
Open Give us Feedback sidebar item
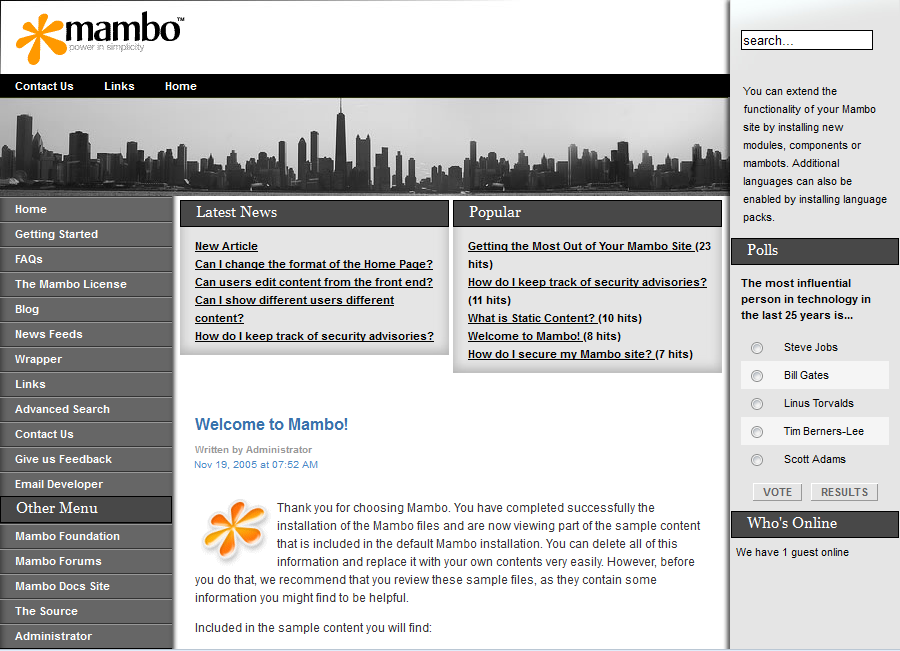86,459
